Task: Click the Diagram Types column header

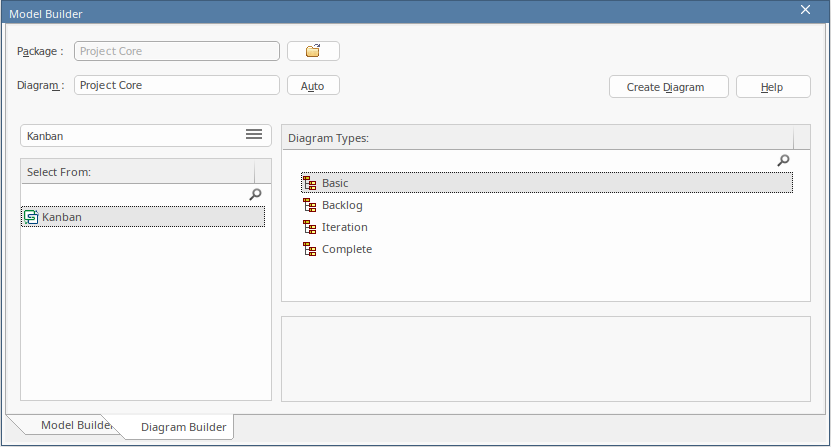Action: point(537,138)
